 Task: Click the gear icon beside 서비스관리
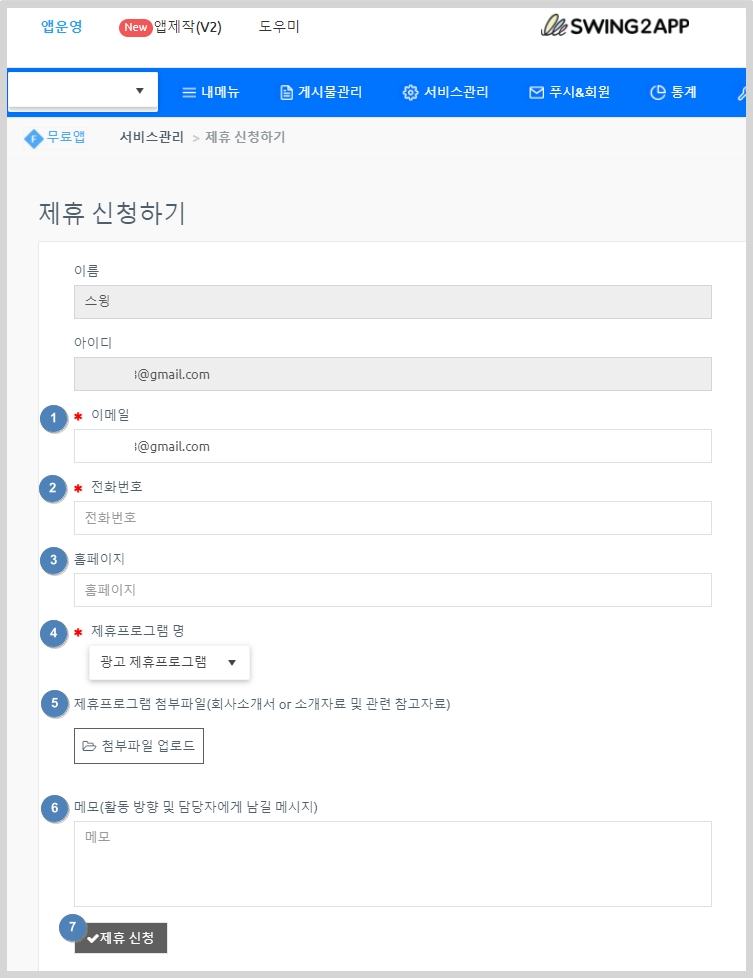pos(410,93)
